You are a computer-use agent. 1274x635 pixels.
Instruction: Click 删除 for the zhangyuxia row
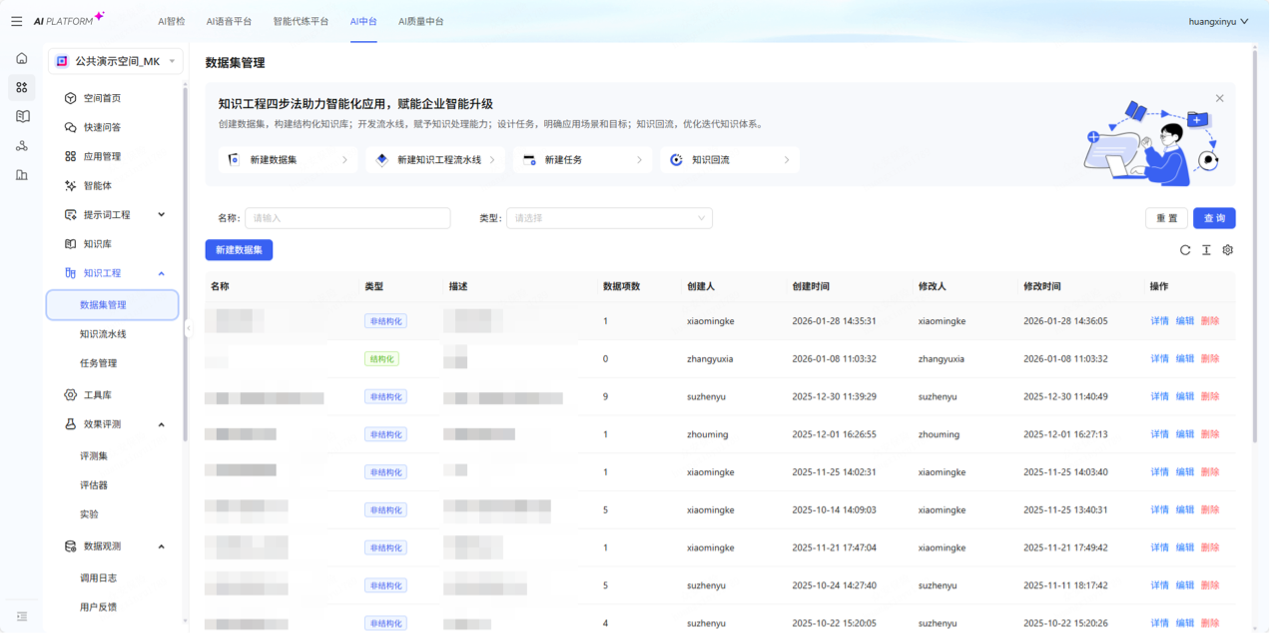click(x=1210, y=359)
